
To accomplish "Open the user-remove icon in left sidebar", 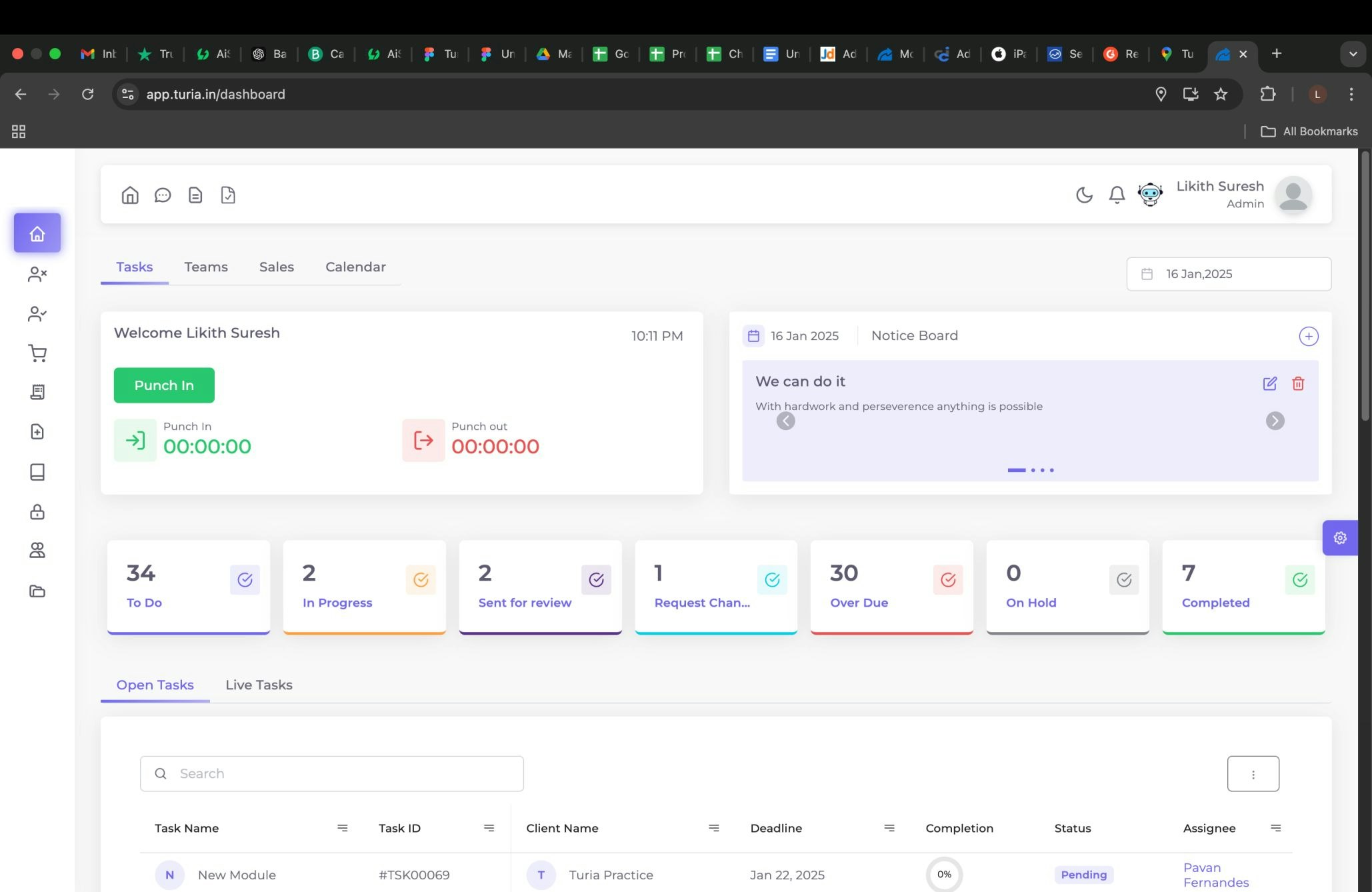I will pyautogui.click(x=37, y=274).
